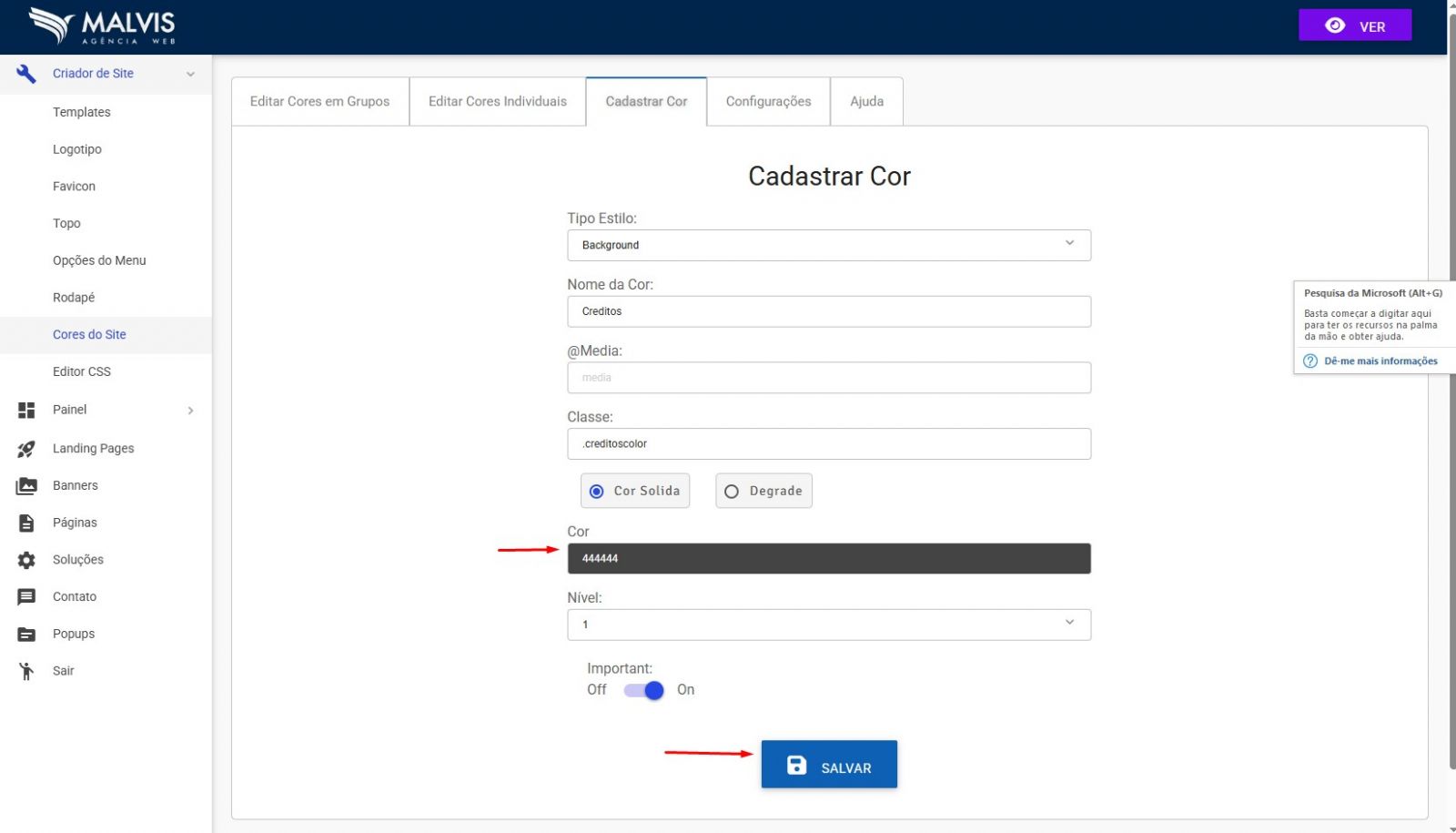The width and height of the screenshot is (1456, 833).
Task: Collapse the Criador de Site menu
Action: click(x=190, y=74)
